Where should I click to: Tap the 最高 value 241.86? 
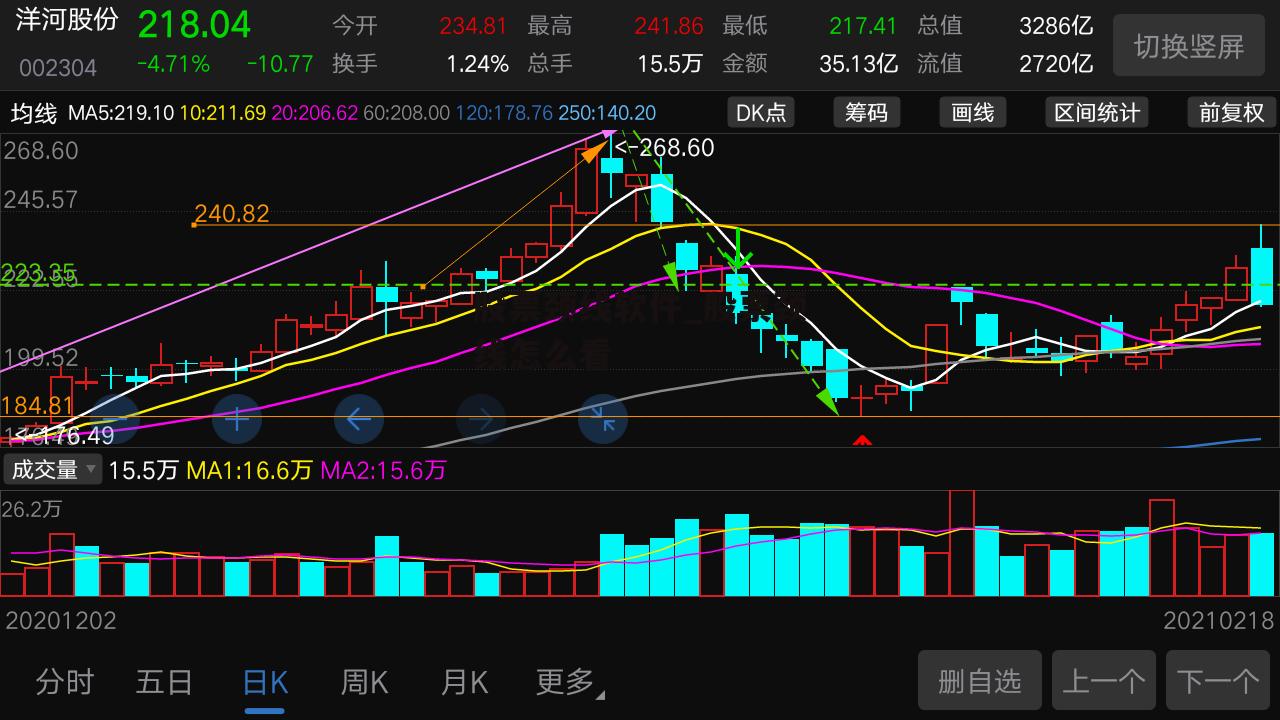pos(668,26)
